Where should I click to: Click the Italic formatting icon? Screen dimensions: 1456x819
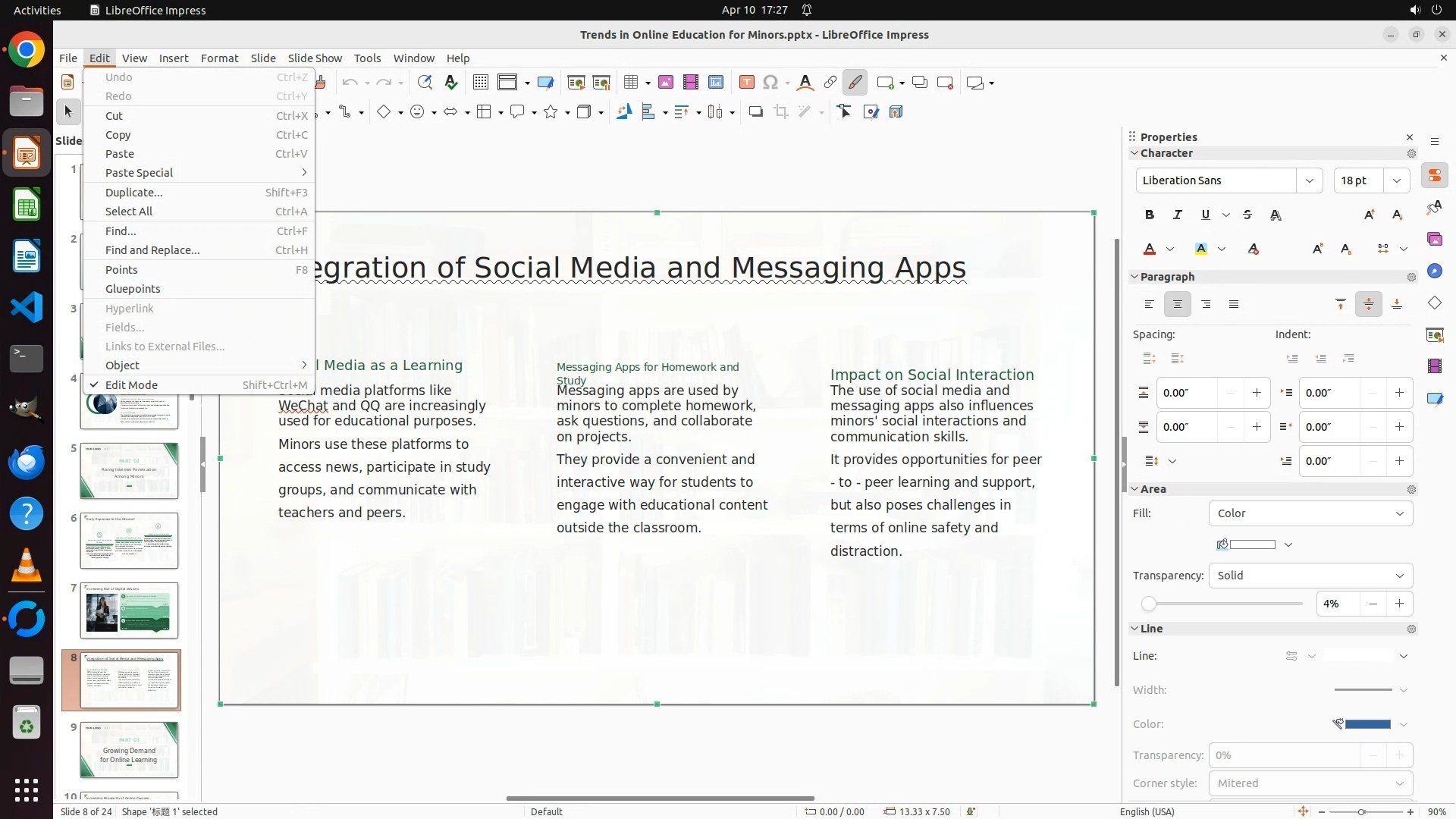[1178, 215]
